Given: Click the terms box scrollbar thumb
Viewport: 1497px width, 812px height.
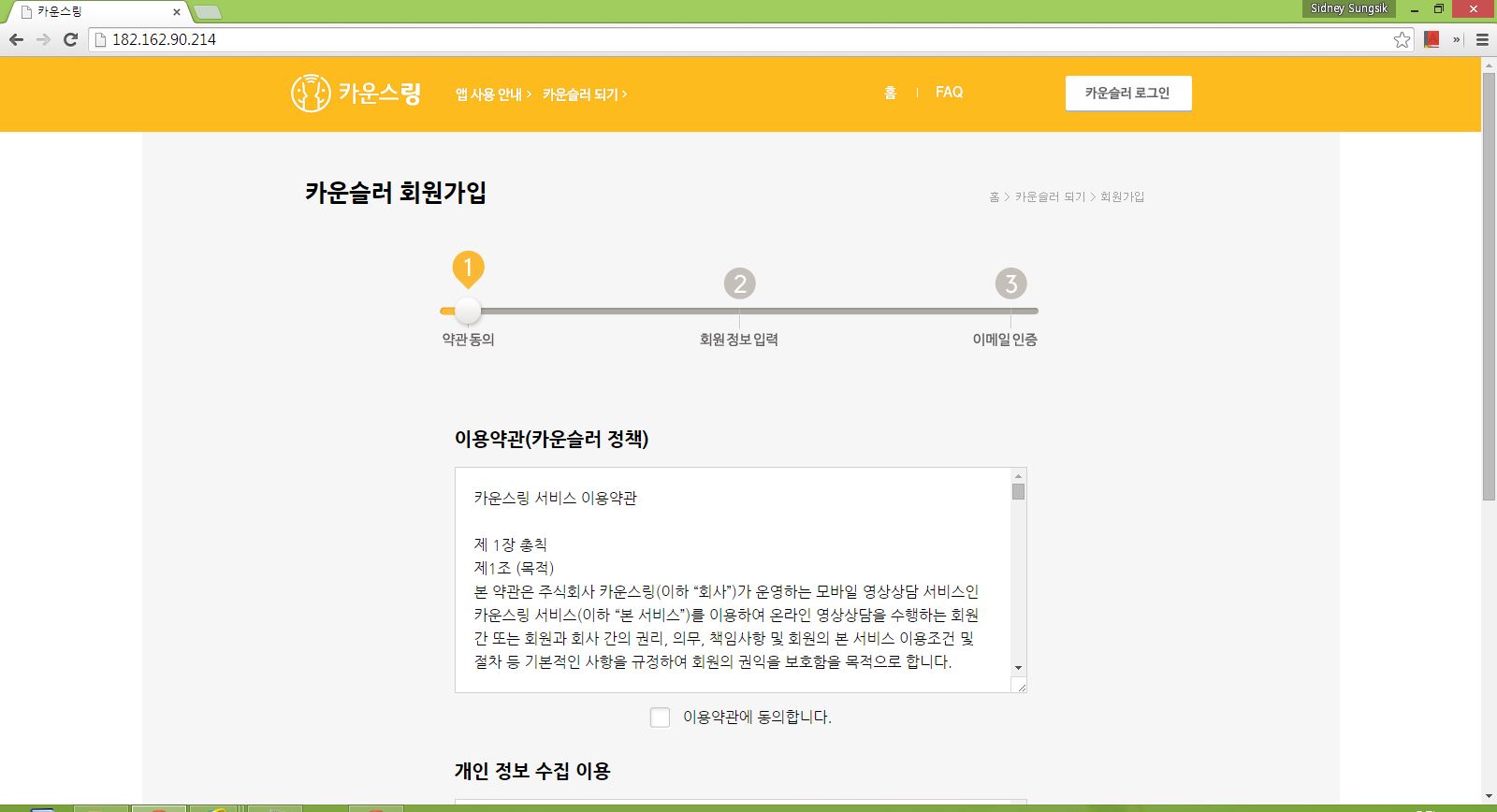Looking at the screenshot, I should (x=1019, y=492).
